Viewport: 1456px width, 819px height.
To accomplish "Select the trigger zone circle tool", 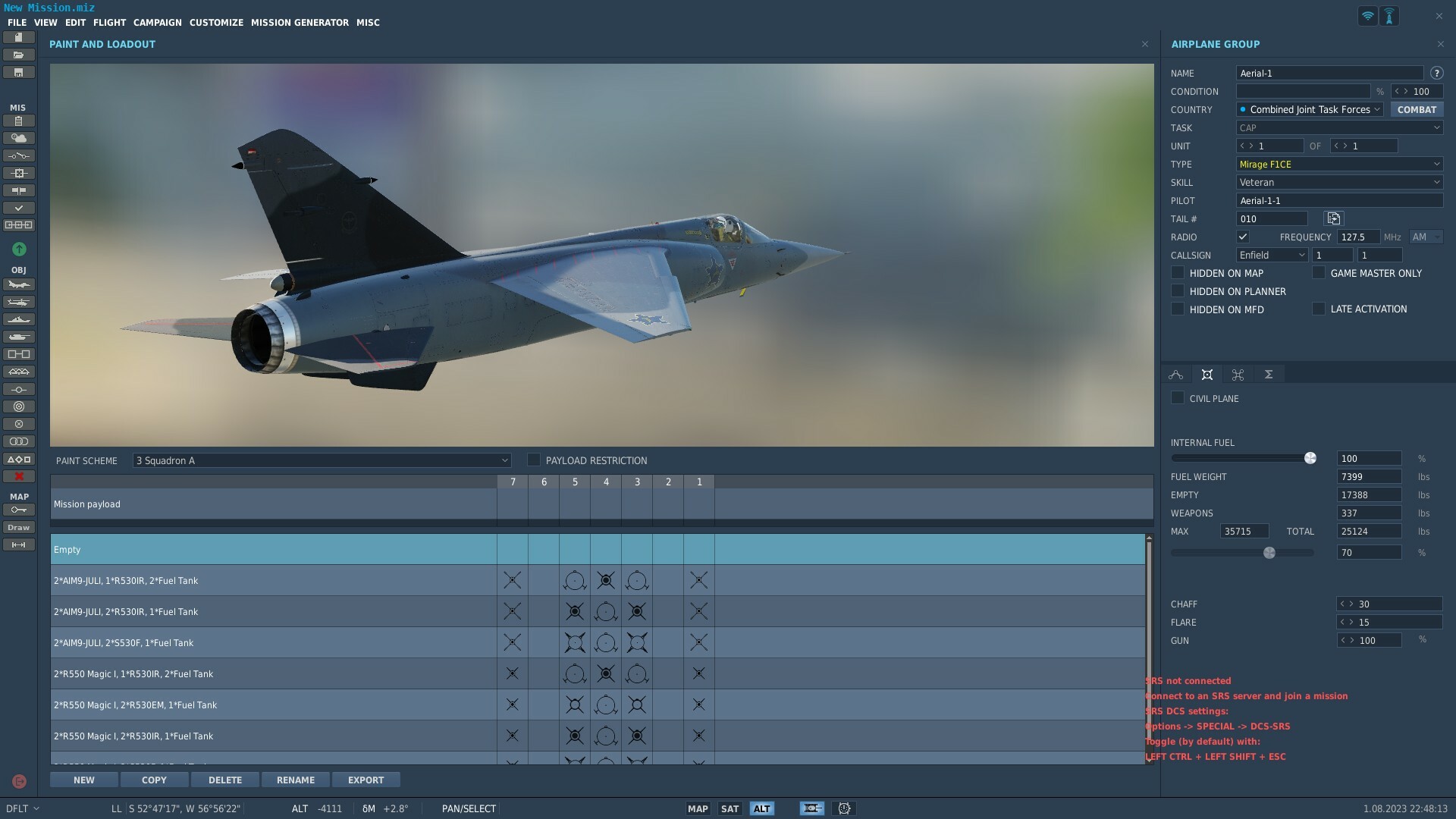I will coord(19,406).
